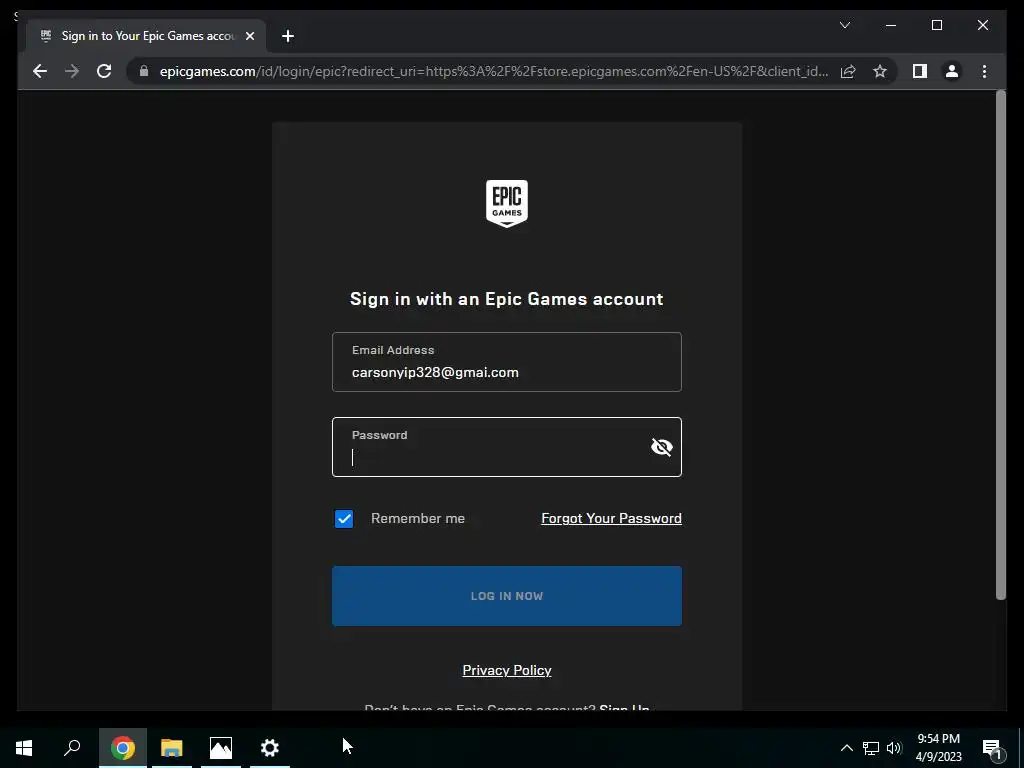Open the taskbar clock and date
Screen dimensions: 1024x768
(x=938, y=748)
